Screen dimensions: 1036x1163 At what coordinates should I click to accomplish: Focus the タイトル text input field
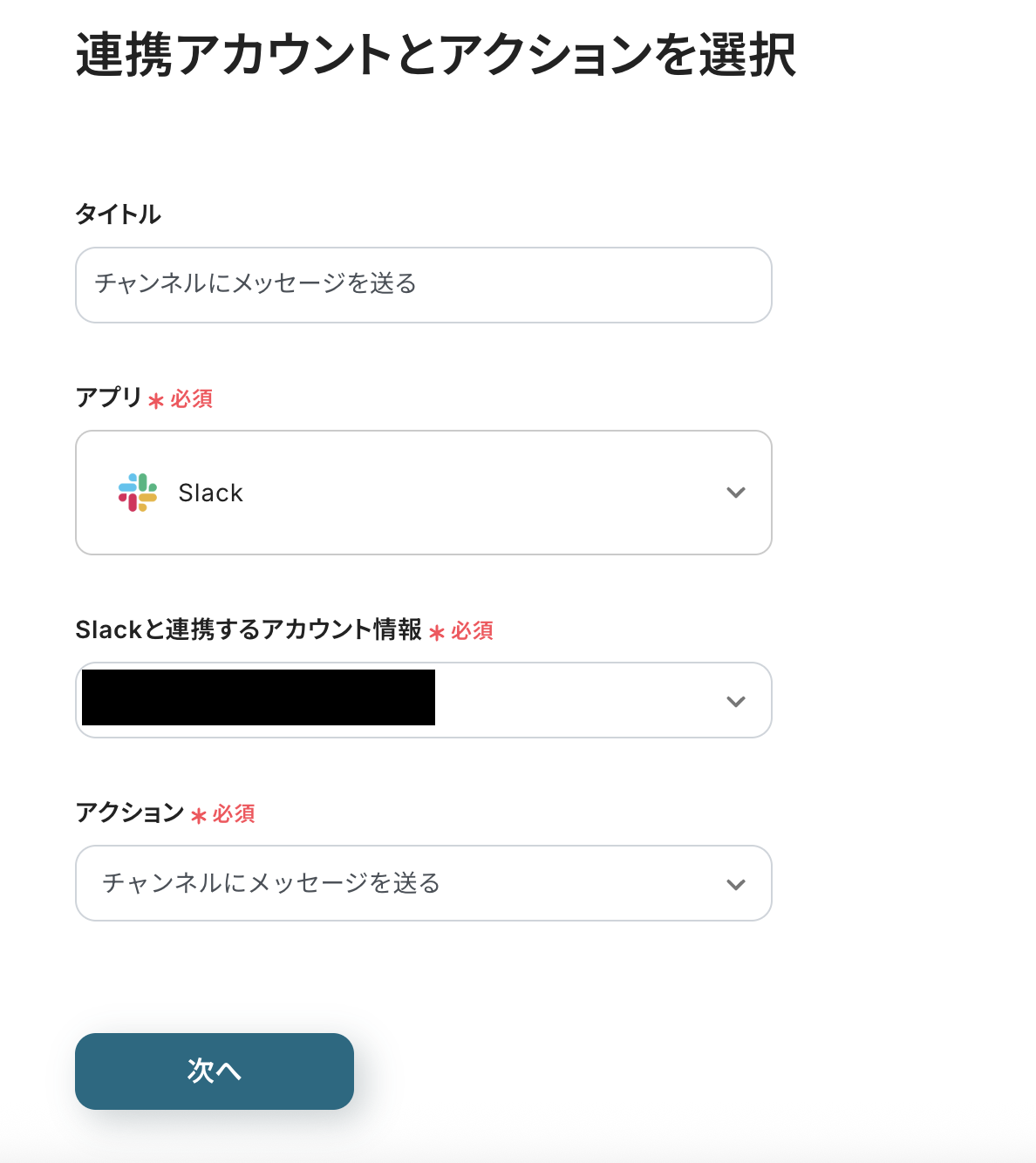pyautogui.click(x=424, y=285)
